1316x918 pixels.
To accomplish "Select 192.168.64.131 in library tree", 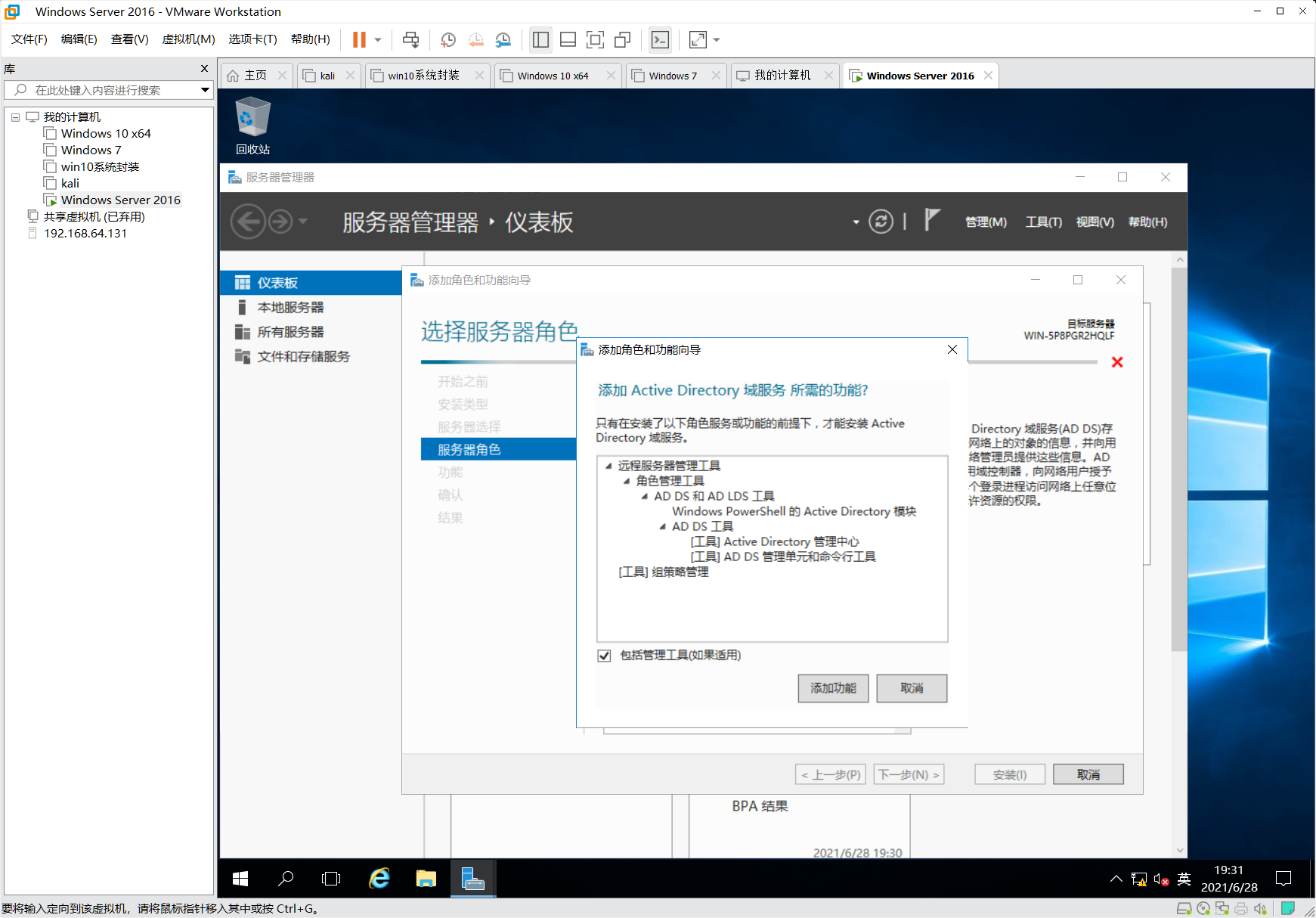I will coord(85,234).
